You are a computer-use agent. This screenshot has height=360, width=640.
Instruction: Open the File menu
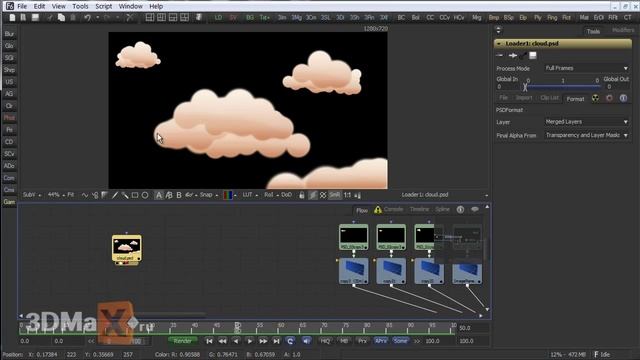[x=22, y=6]
